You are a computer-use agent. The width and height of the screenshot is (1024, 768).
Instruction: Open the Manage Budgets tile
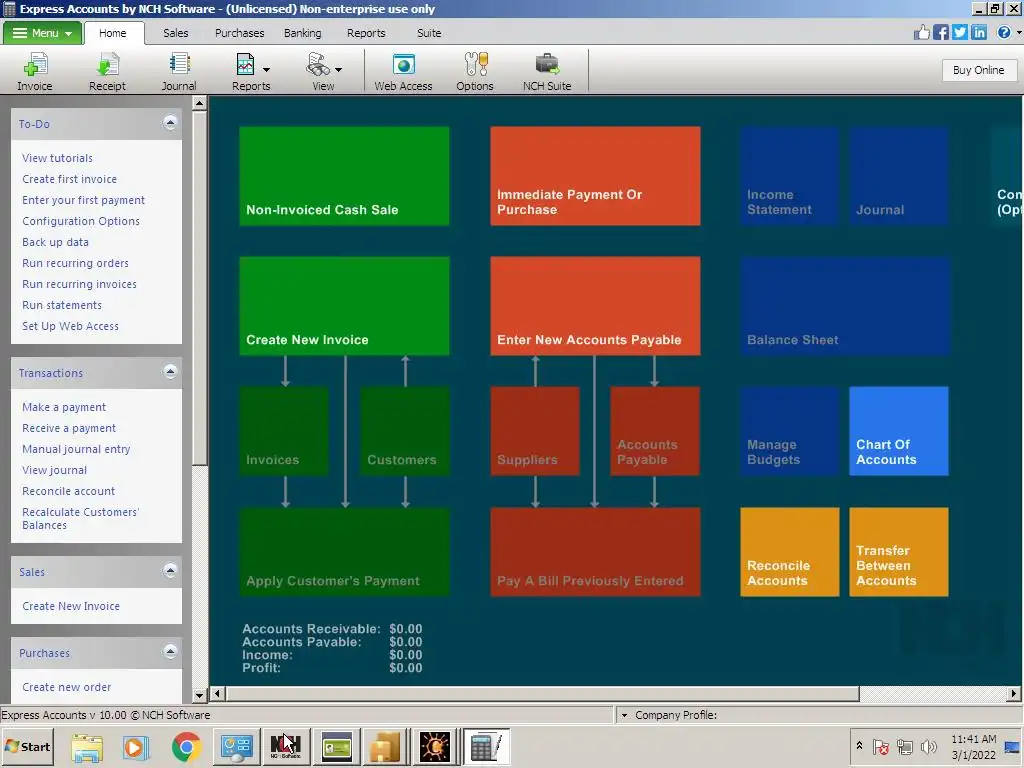tap(790, 431)
